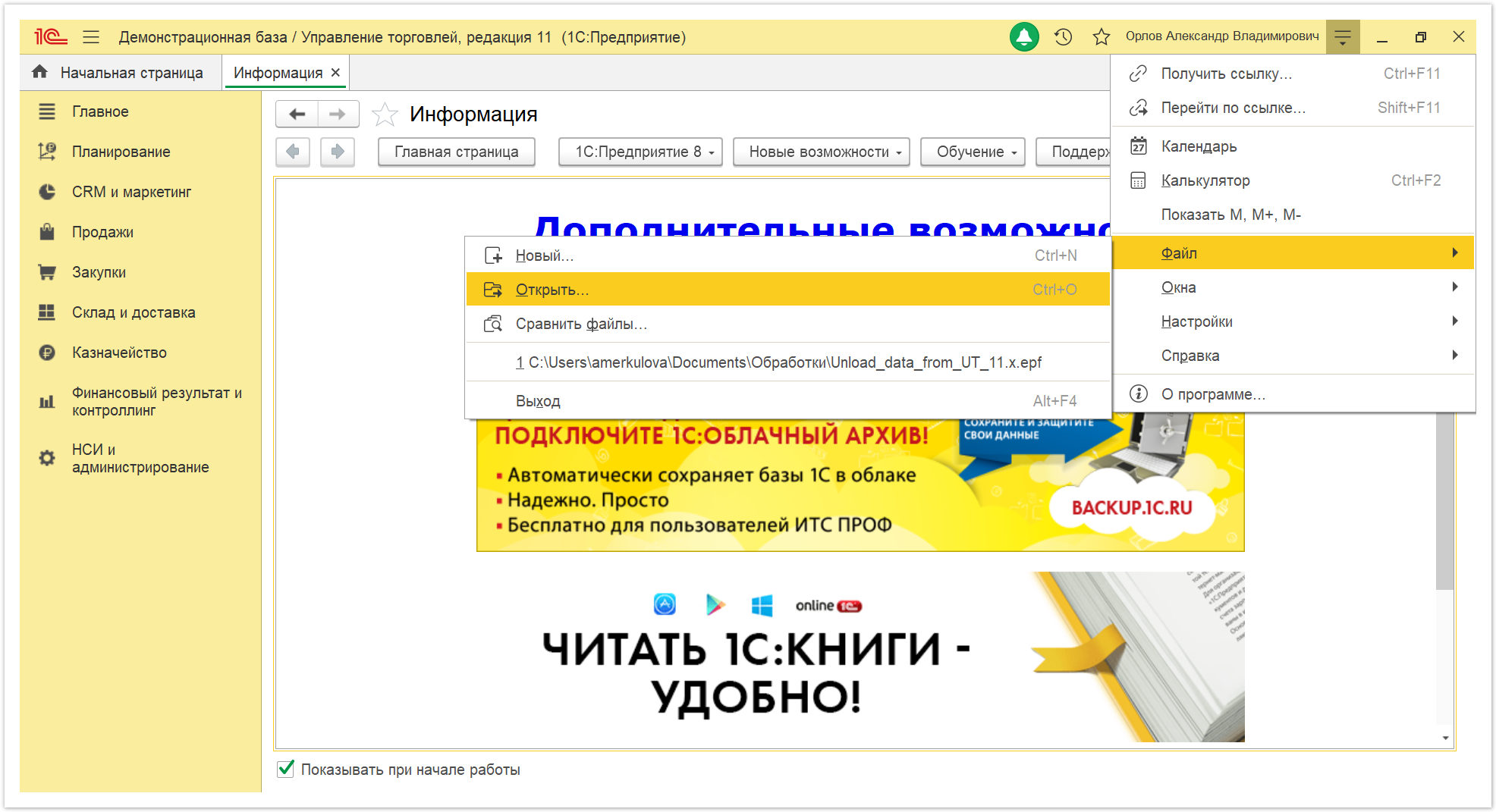The image size is (1496, 812).
Task: Click username Орлов Александр Владимирович
Action: pyautogui.click(x=1222, y=36)
